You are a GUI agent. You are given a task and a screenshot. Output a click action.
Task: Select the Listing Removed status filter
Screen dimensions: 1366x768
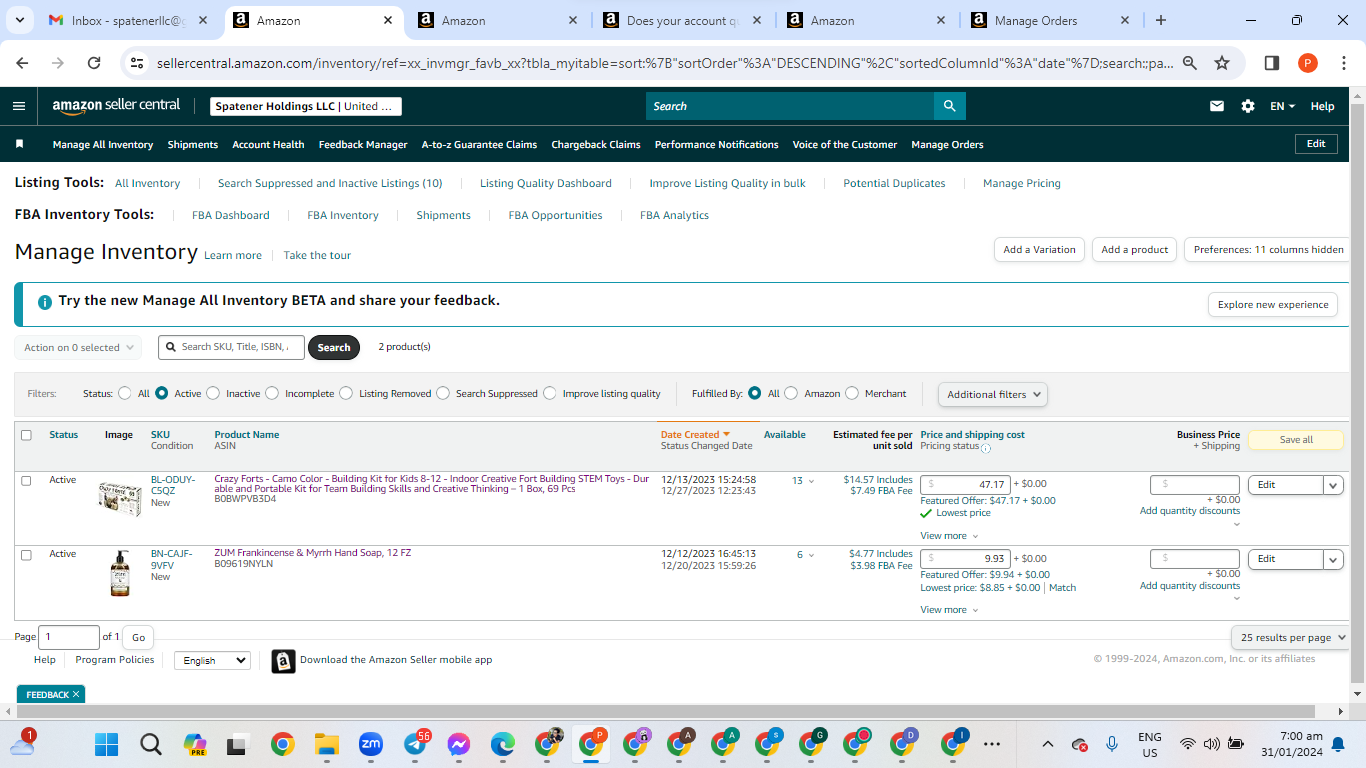pos(346,393)
